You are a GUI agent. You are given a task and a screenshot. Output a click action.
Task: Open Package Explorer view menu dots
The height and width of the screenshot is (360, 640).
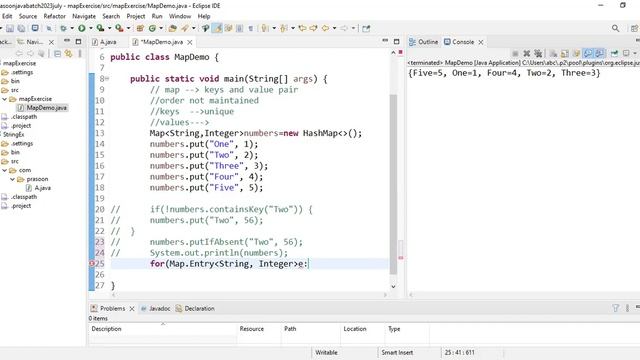pyautogui.click(x=80, y=53)
